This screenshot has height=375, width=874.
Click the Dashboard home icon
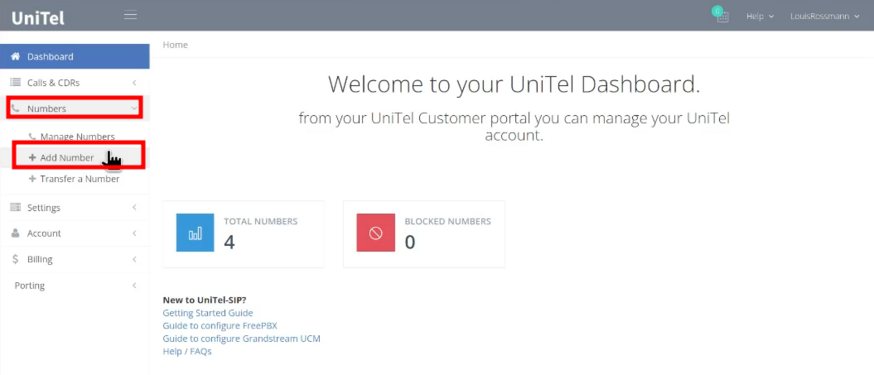tap(16, 56)
